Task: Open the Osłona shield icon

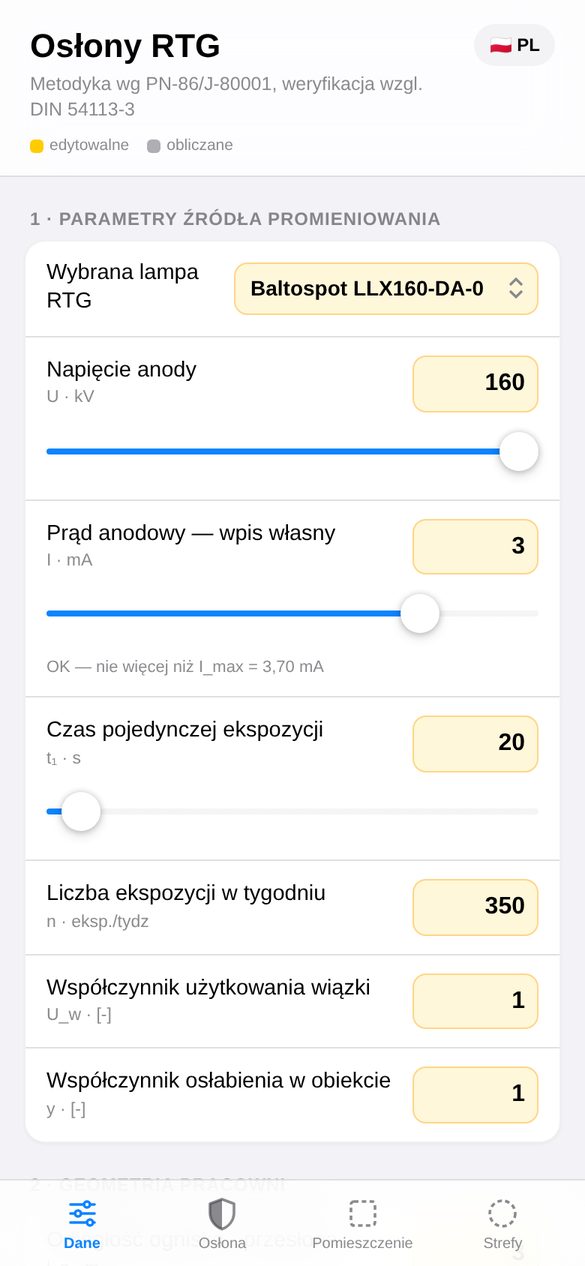Action: tap(222, 1213)
